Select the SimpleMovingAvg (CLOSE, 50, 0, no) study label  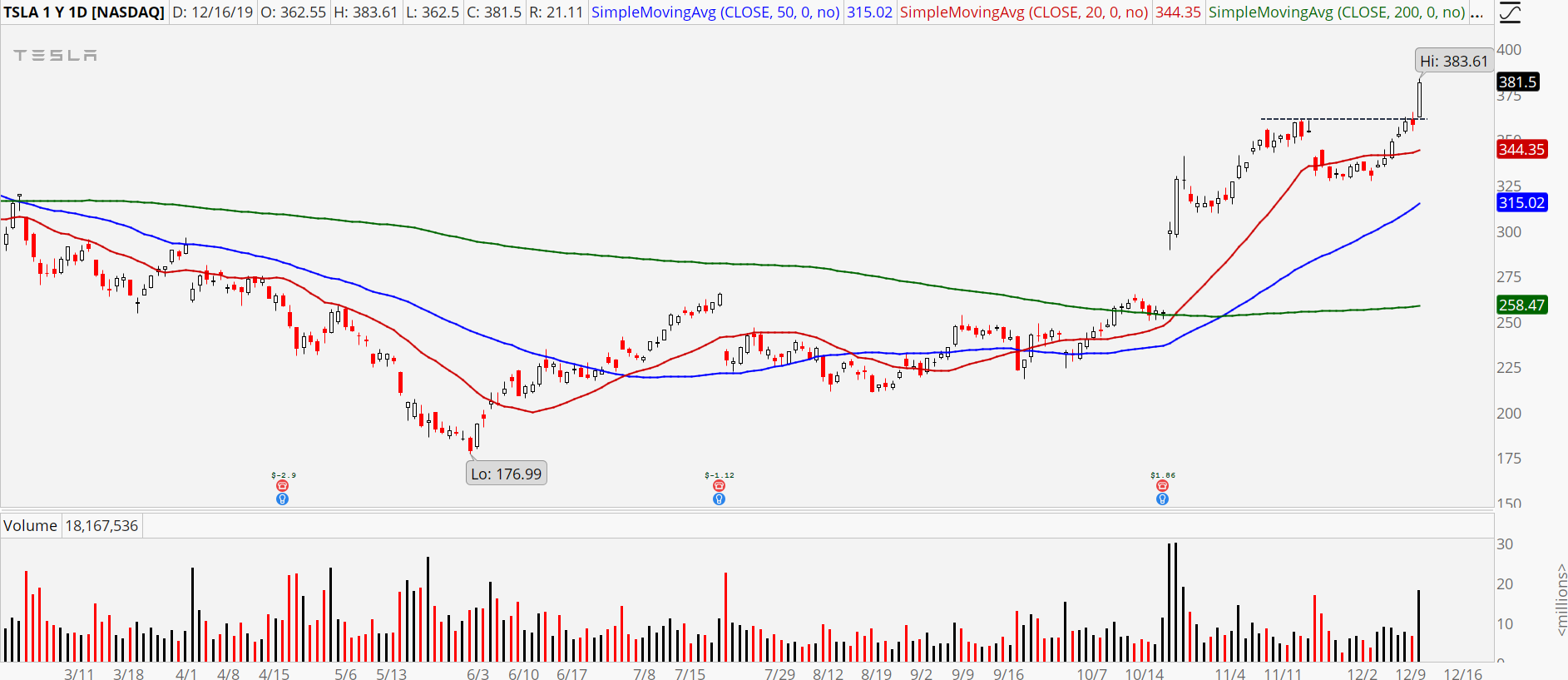[715, 12]
